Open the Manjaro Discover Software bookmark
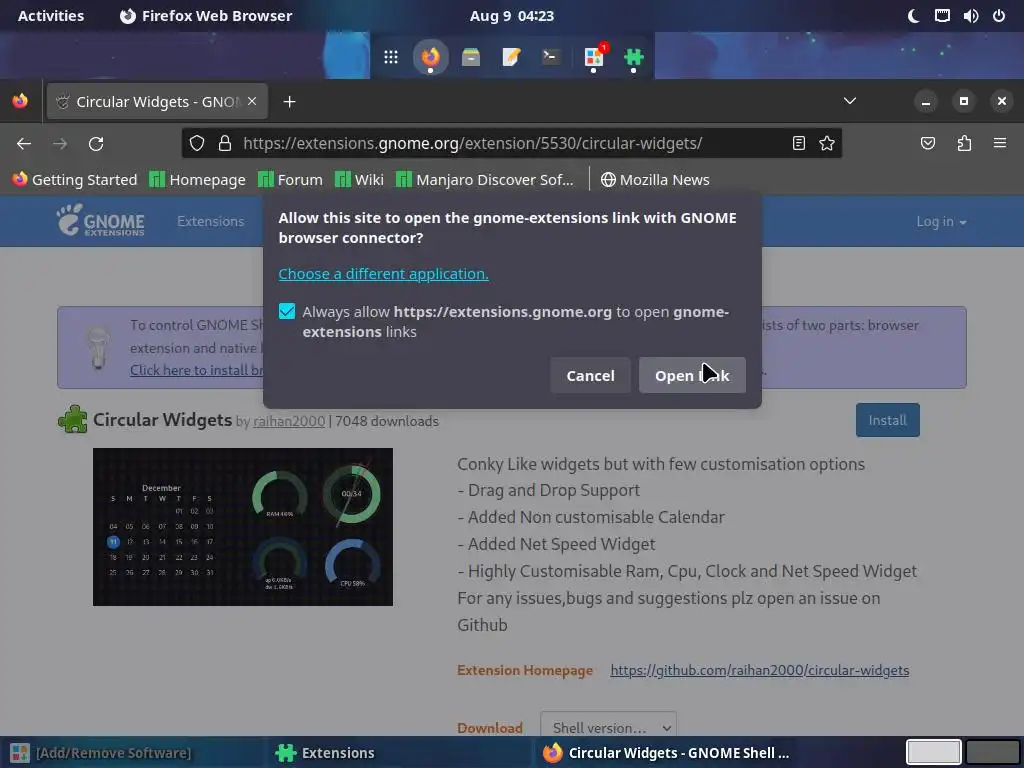Viewport: 1024px width, 768px height. pos(485,180)
